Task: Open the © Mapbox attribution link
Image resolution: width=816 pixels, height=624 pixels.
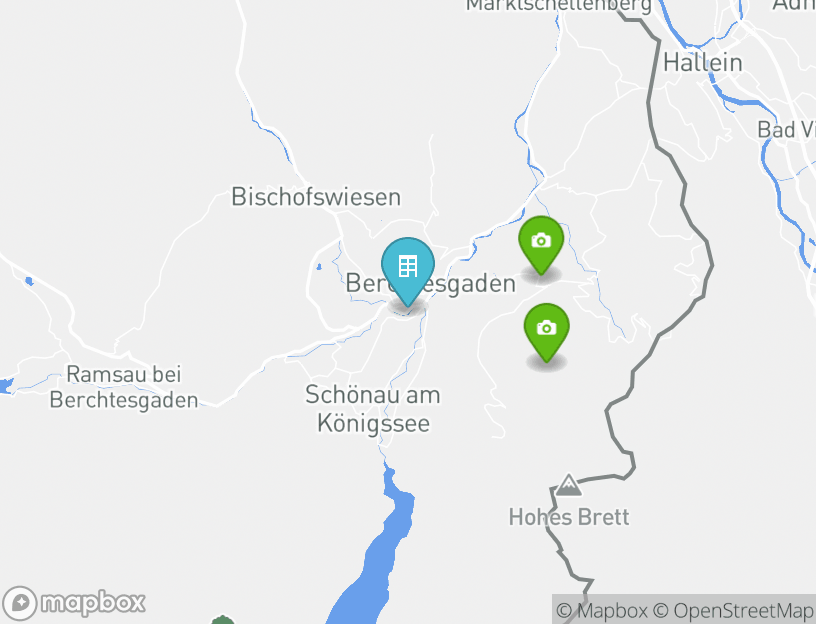Action: pos(602,610)
